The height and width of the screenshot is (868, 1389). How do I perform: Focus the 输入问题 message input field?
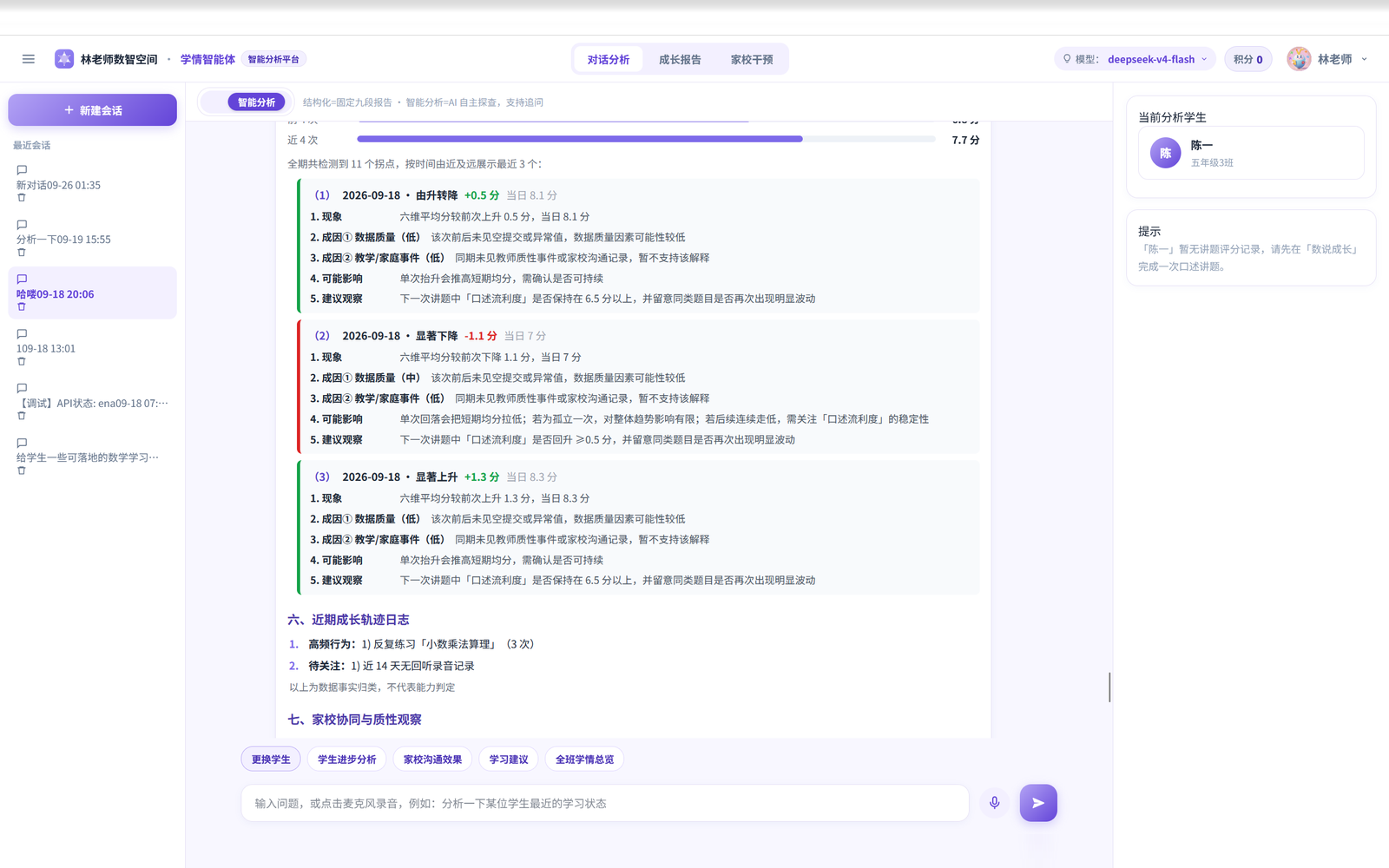pyautogui.click(x=605, y=803)
